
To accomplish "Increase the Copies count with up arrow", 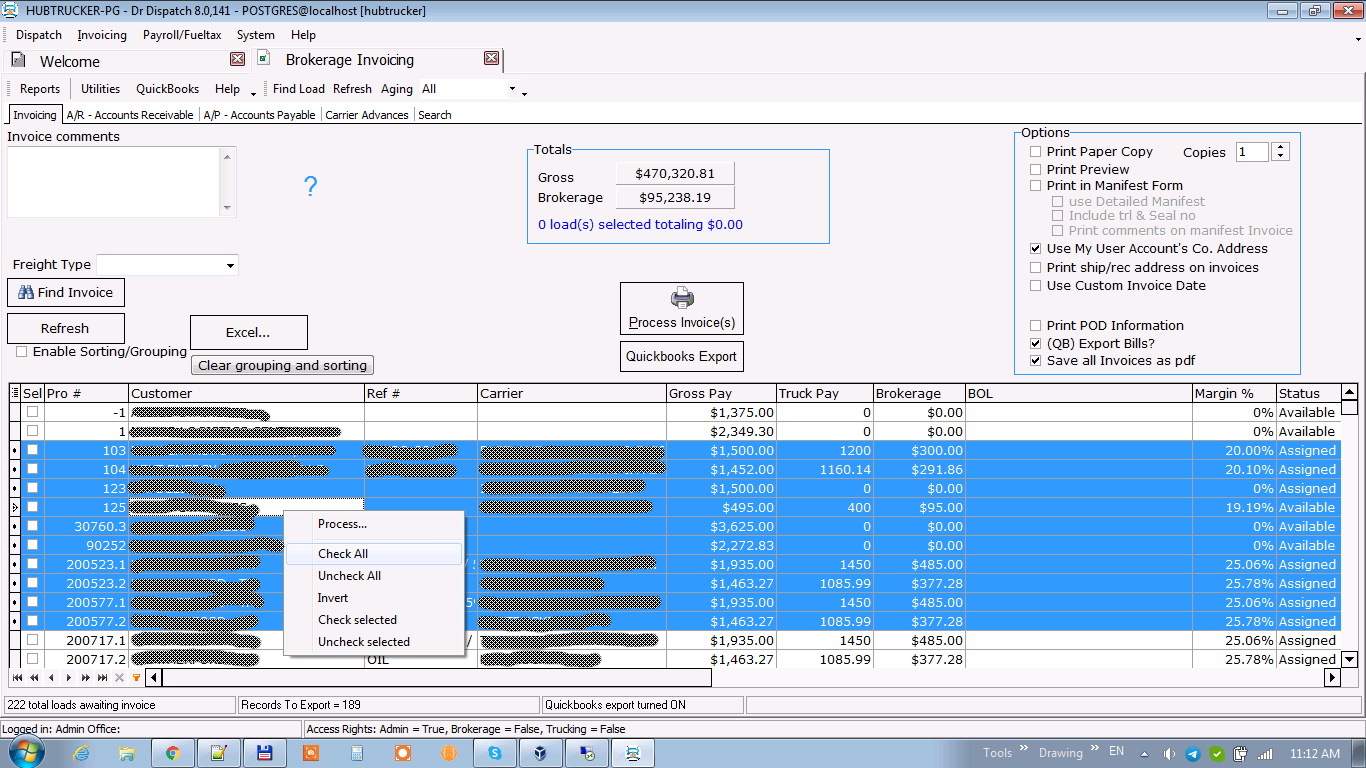I will [x=1280, y=148].
